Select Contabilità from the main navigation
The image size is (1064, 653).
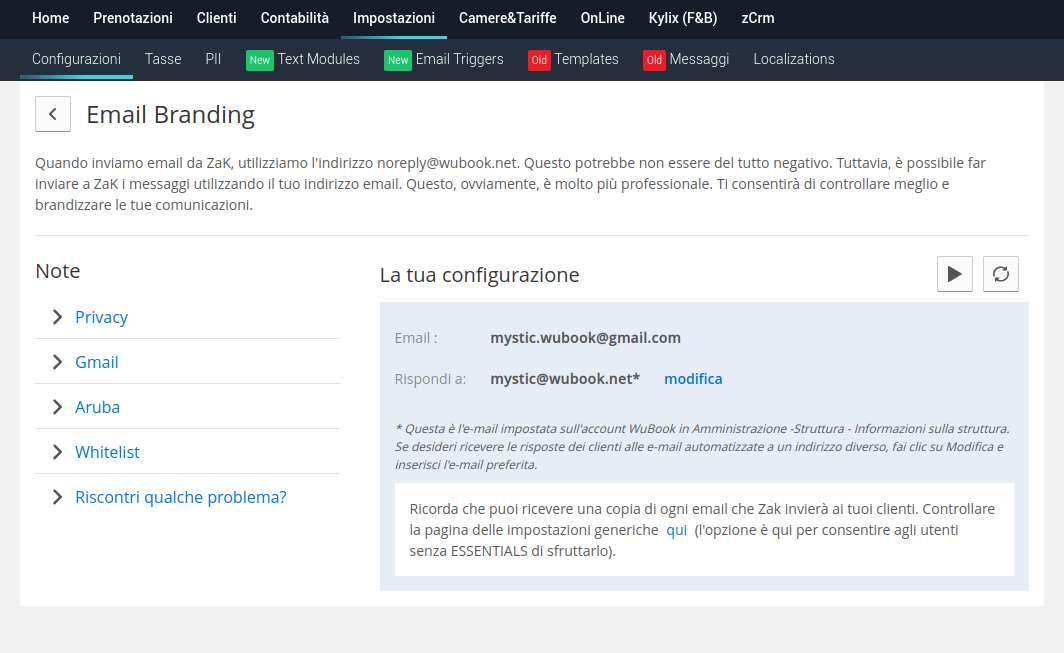[294, 18]
